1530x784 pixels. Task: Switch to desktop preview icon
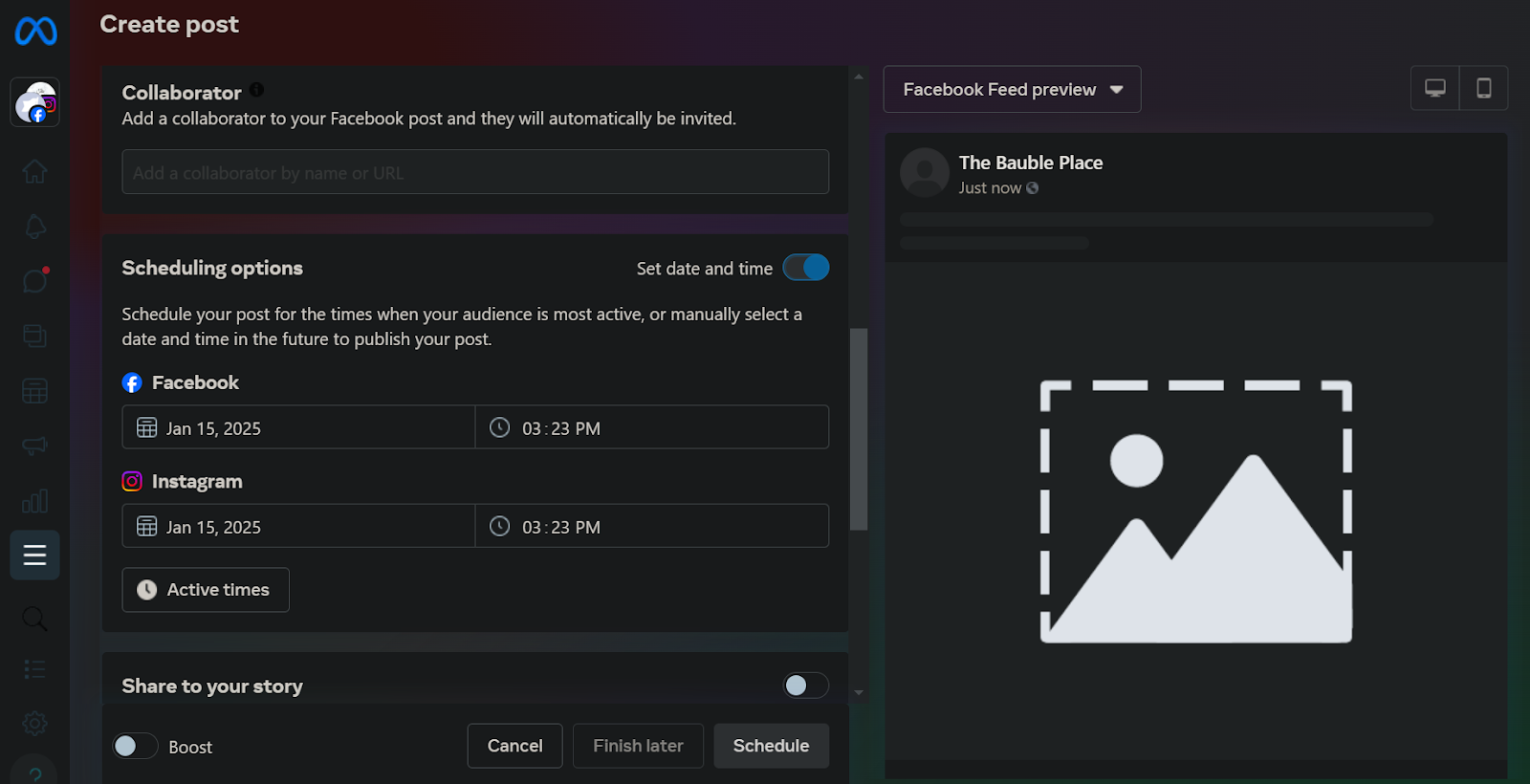(x=1435, y=89)
